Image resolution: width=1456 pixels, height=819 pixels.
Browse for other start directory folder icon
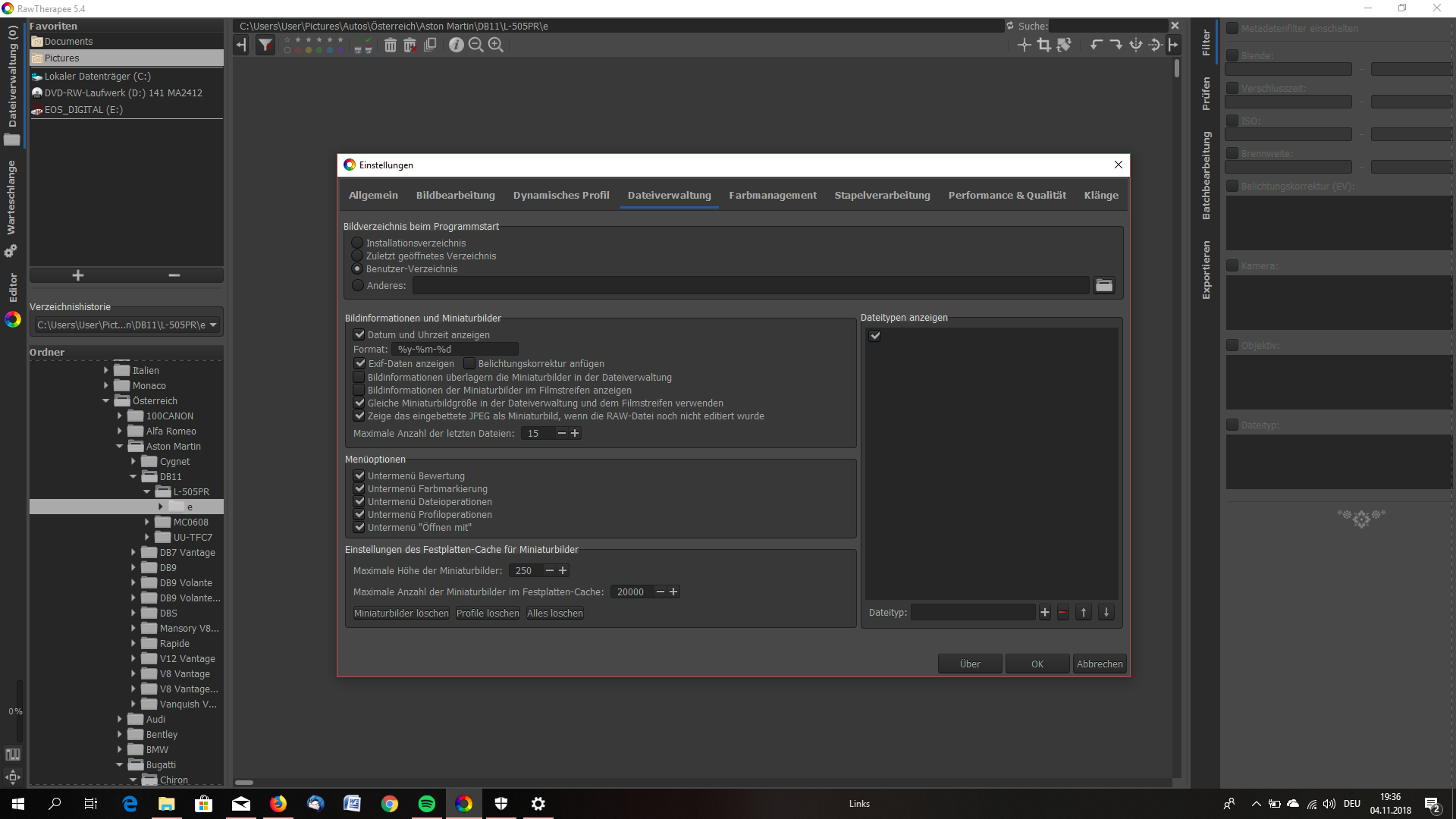[1104, 285]
